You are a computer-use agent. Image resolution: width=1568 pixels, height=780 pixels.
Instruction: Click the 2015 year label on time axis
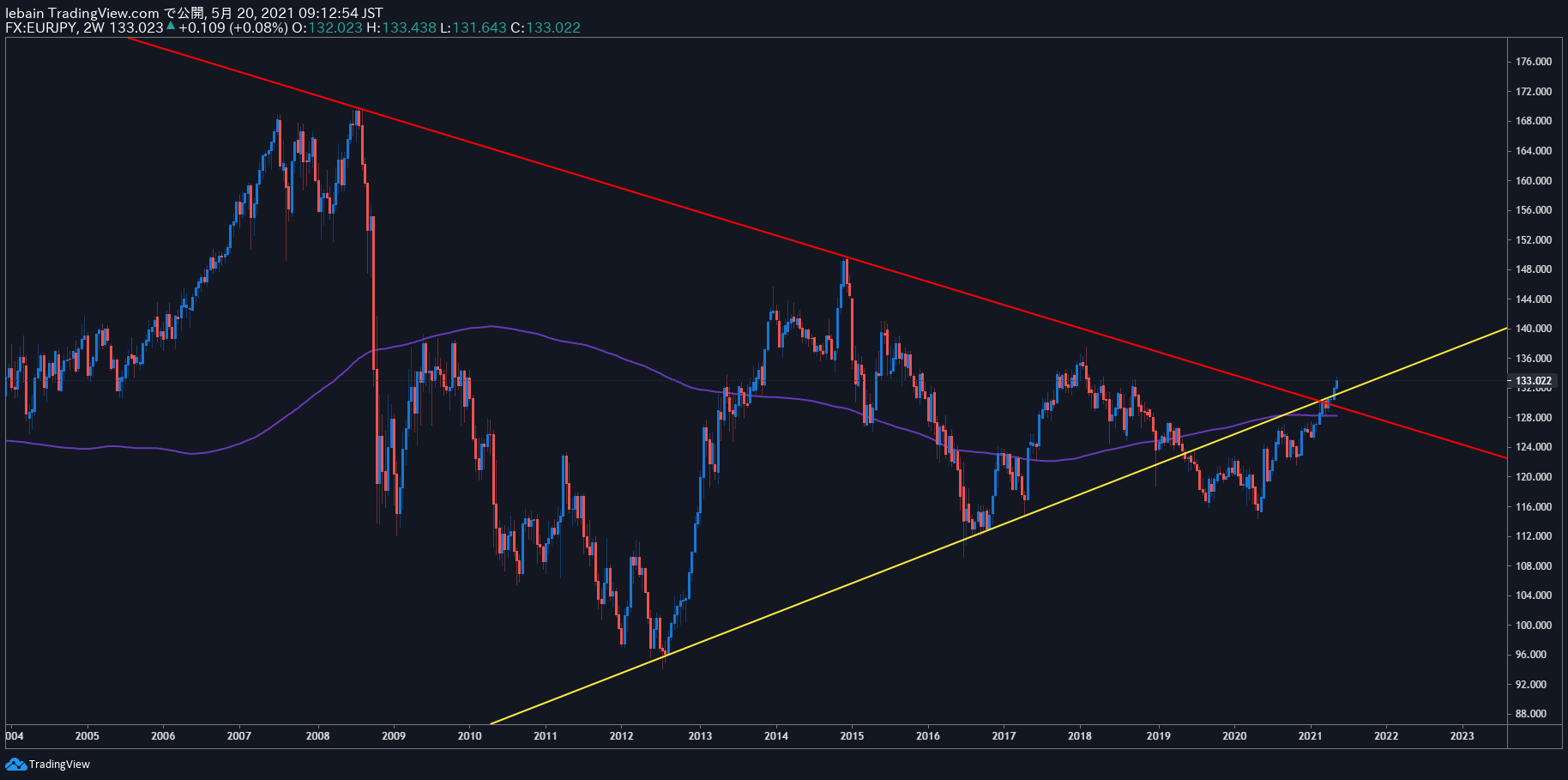(x=852, y=736)
